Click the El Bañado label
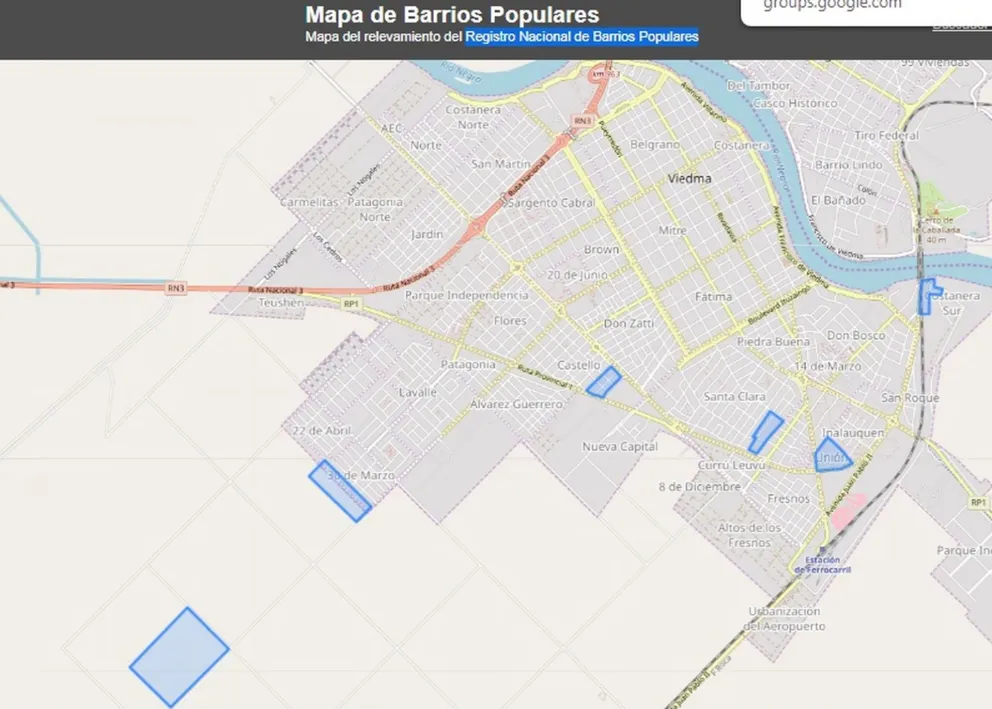Image resolution: width=992 pixels, height=709 pixels. tap(838, 200)
